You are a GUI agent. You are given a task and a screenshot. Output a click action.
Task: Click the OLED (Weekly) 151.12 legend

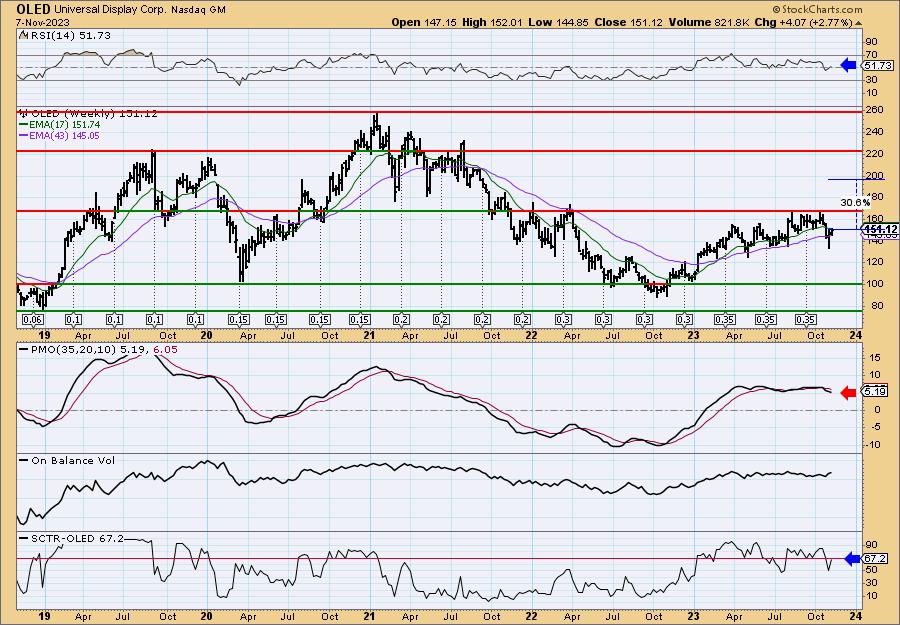(x=93, y=114)
